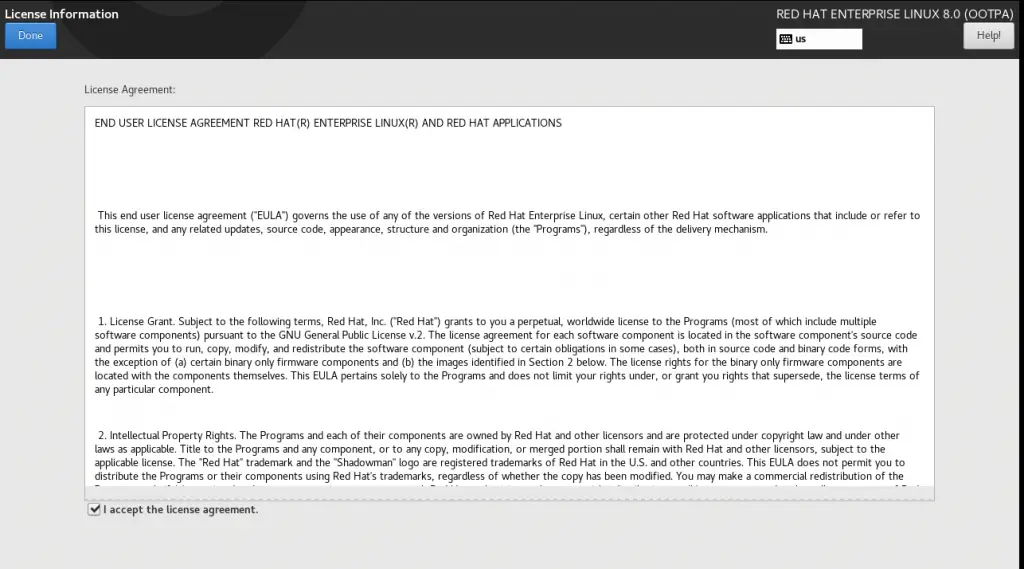Click the blue Done button
The height and width of the screenshot is (569, 1024).
pyautogui.click(x=31, y=36)
